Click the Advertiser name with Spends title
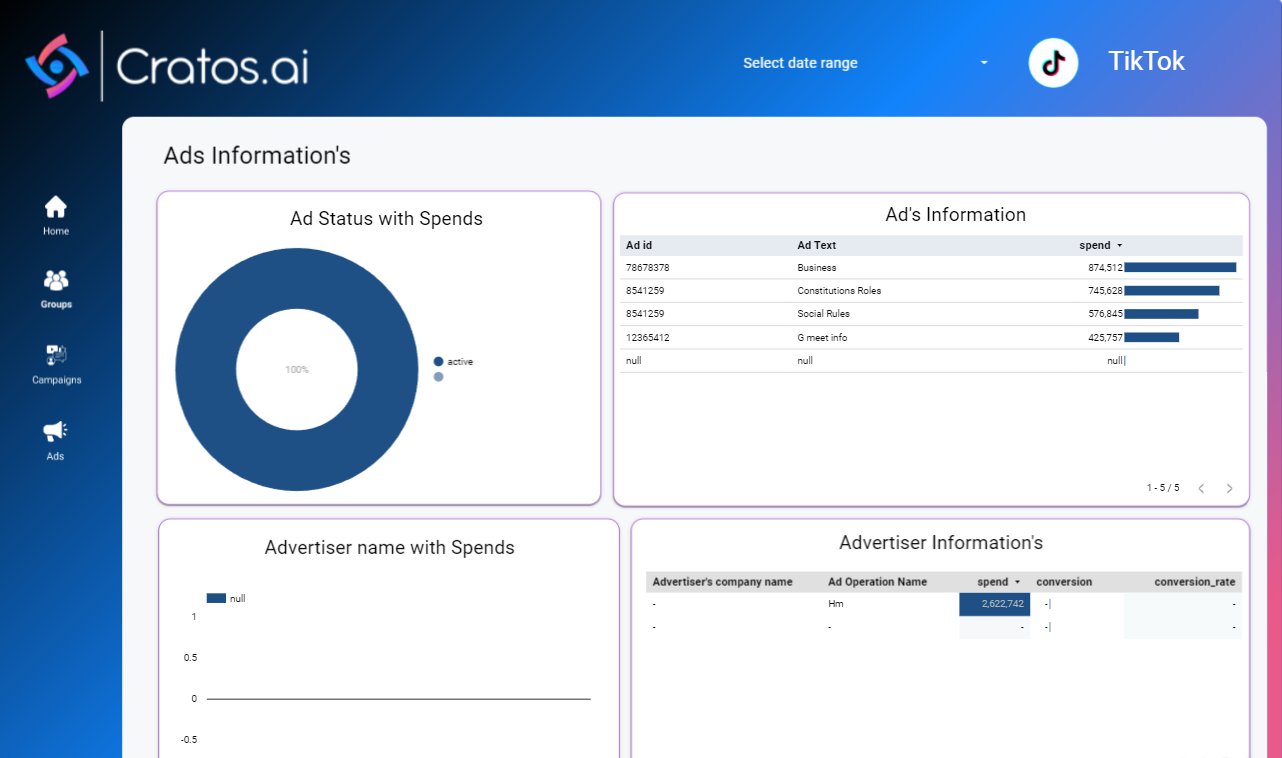 [x=390, y=548]
